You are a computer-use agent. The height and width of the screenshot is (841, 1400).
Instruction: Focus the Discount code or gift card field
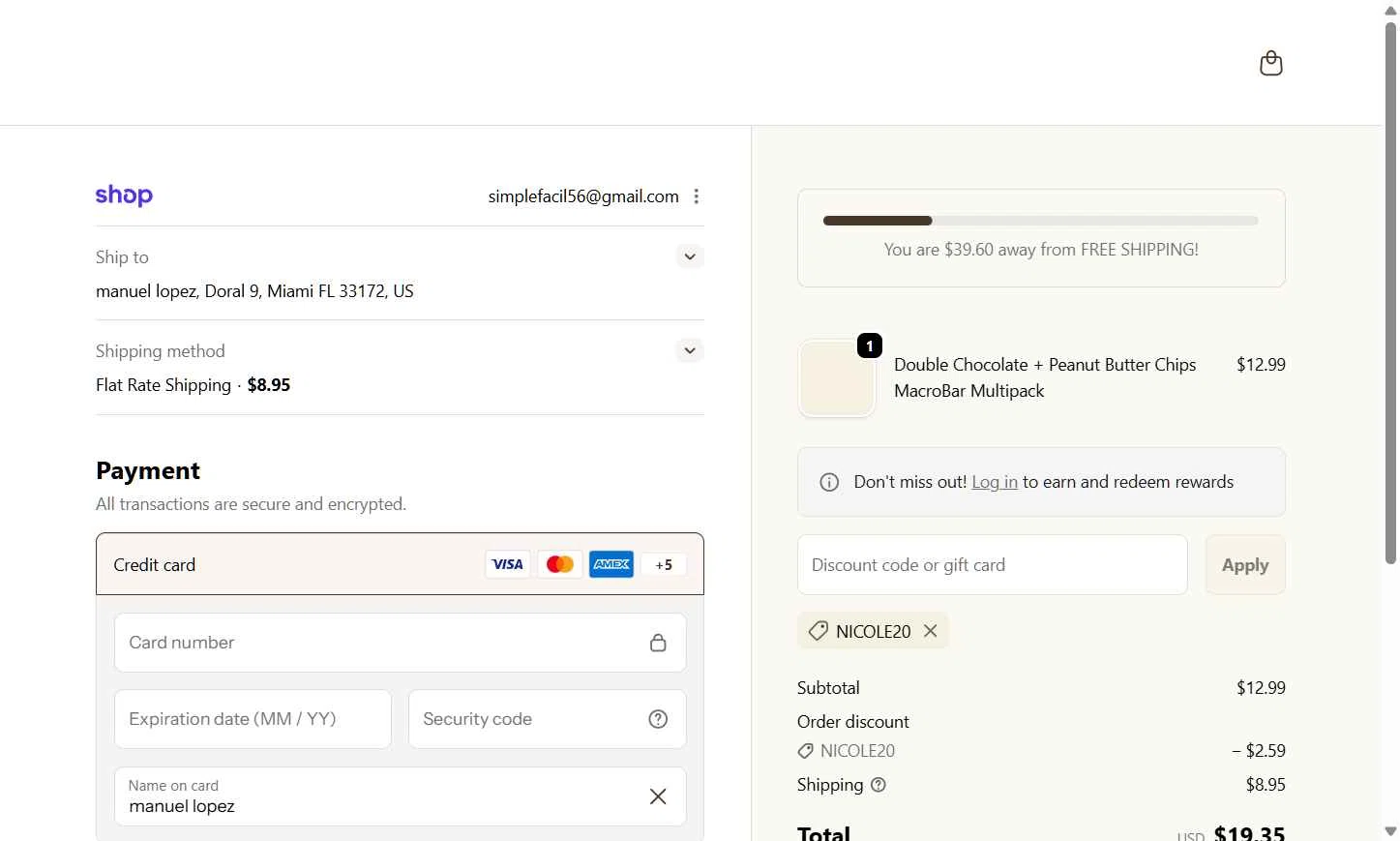pos(992,565)
